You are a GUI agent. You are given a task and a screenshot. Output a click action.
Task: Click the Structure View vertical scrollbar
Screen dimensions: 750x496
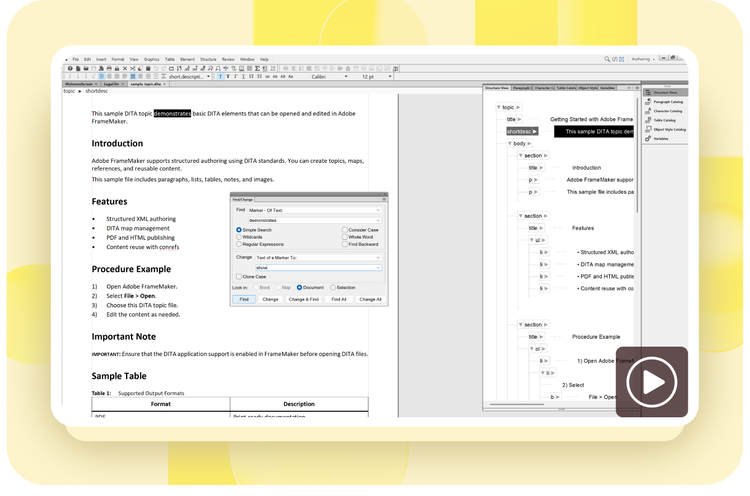pyautogui.click(x=637, y=155)
